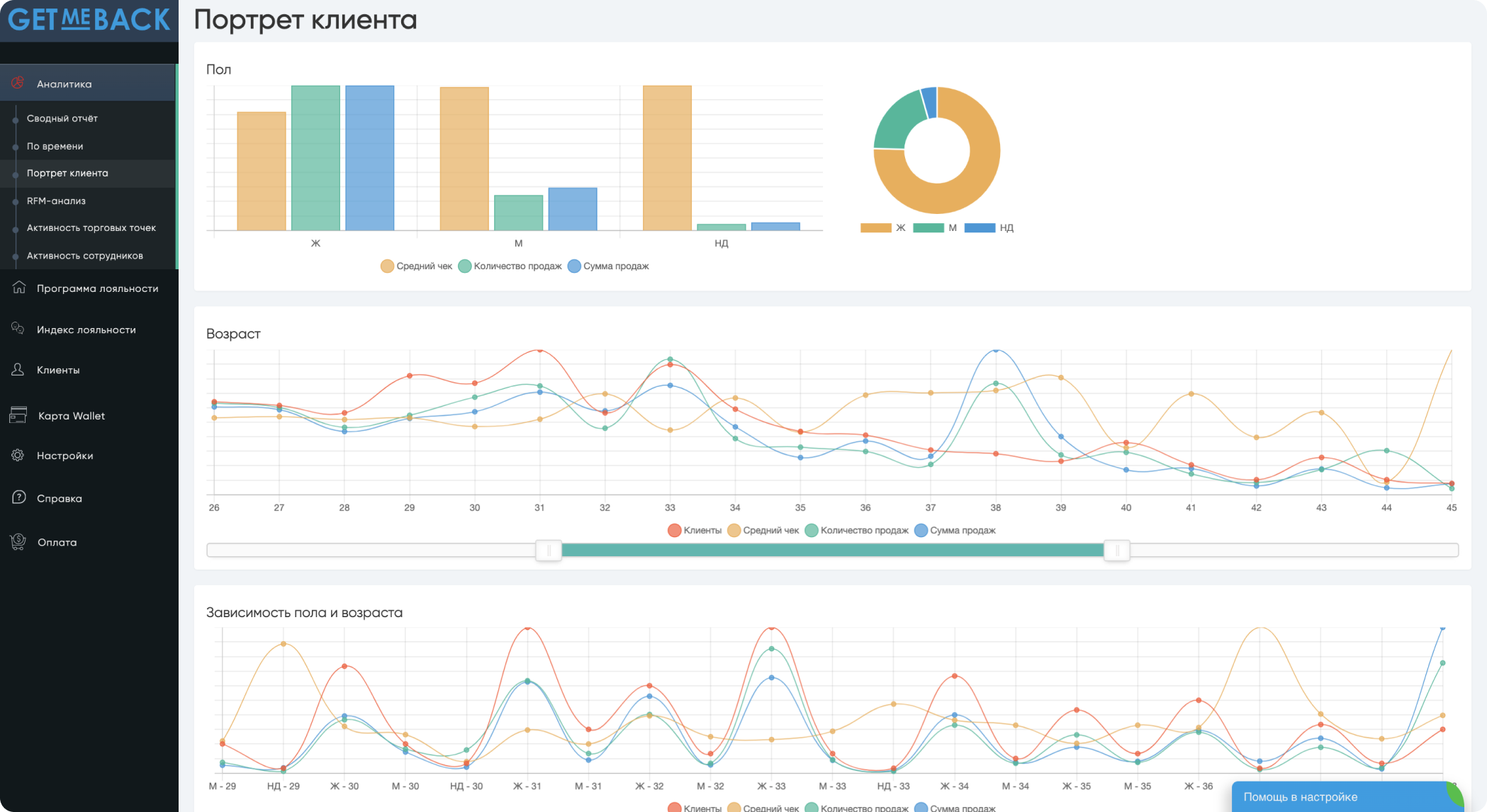Open Настройки menu item
1487x812 pixels.
65,456
